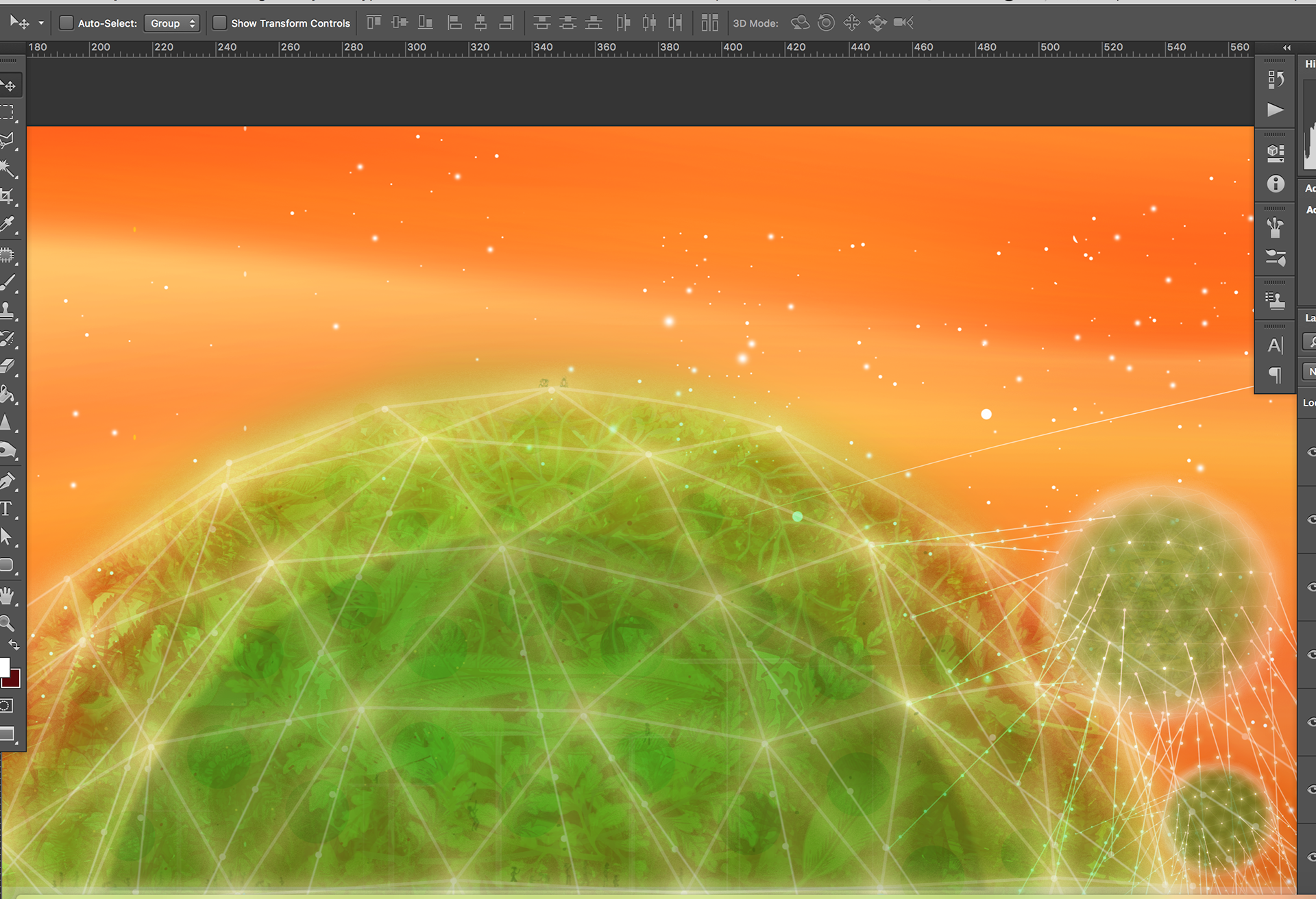Enable the Auto-Select checkbox
Image resolution: width=1316 pixels, height=899 pixels.
pyautogui.click(x=66, y=23)
